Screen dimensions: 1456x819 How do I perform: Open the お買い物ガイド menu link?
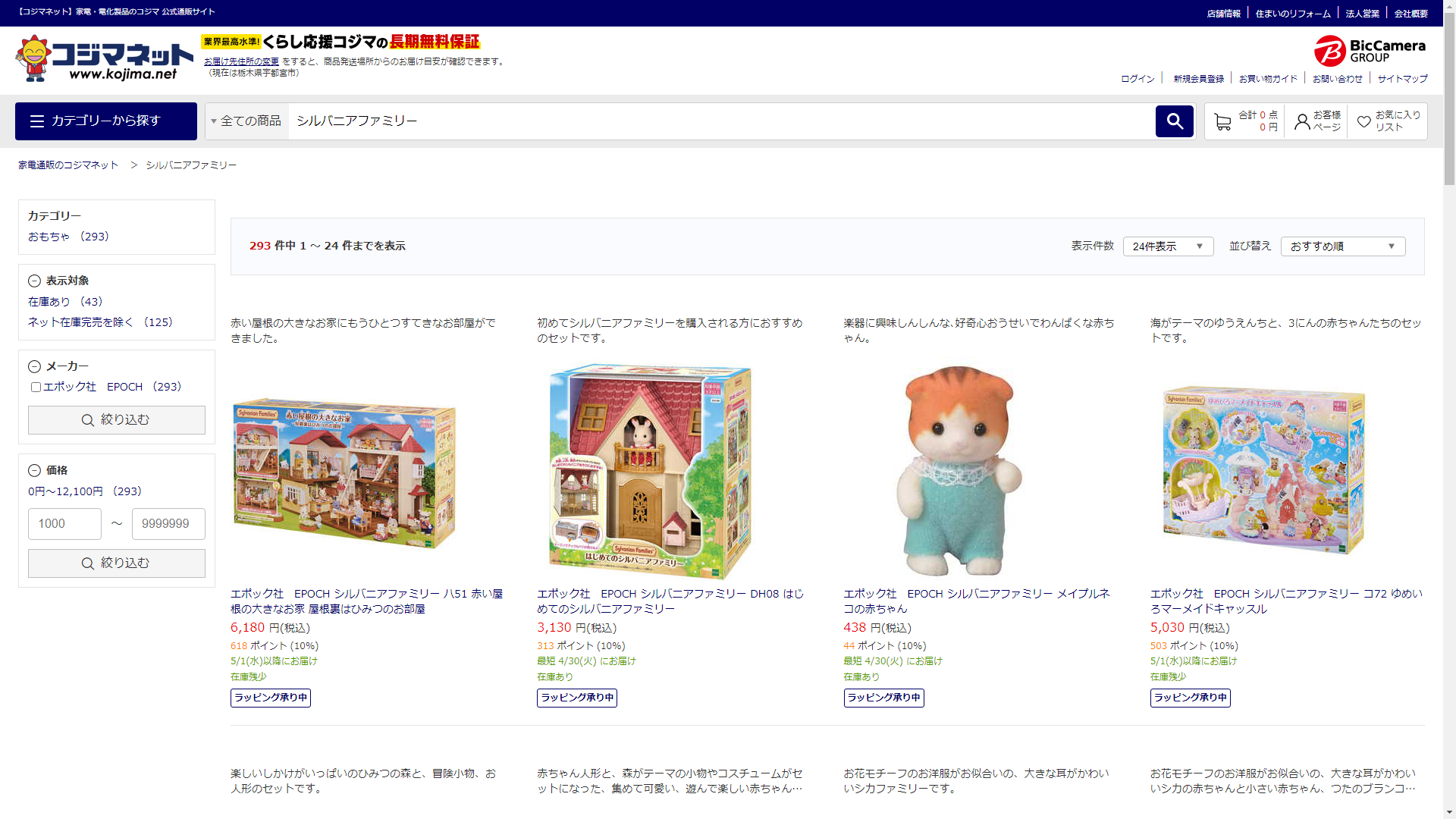[1268, 79]
